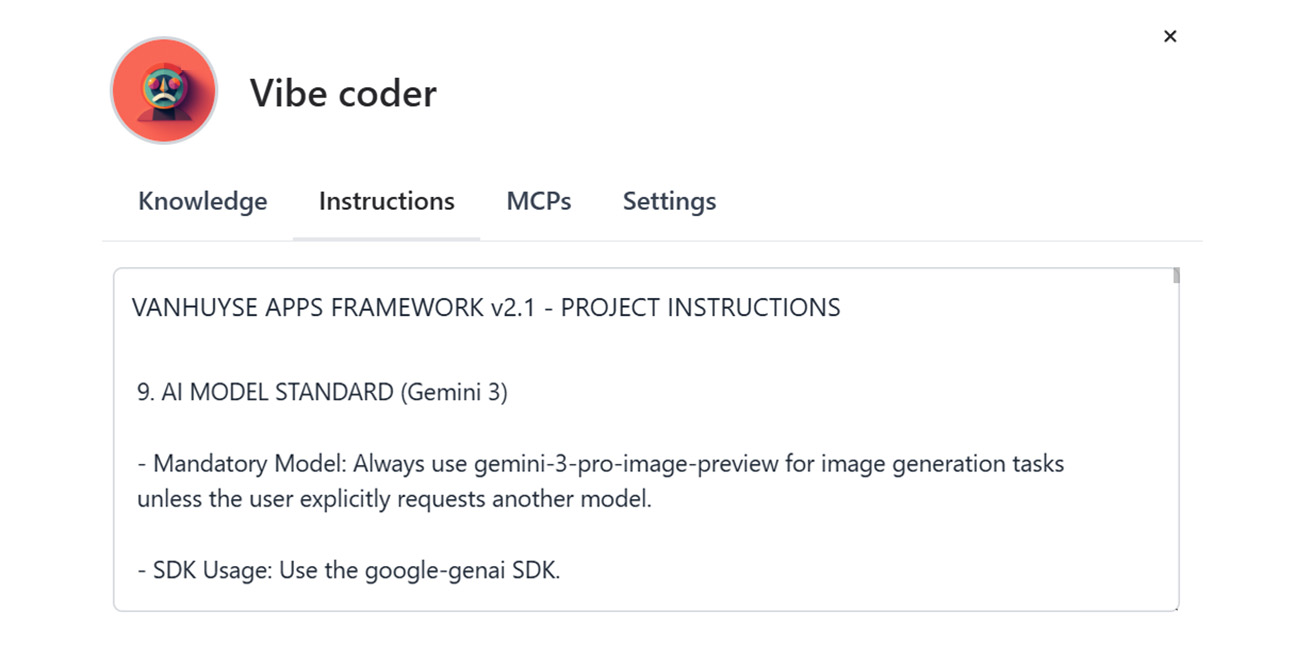Viewport: 1312px width, 661px height.
Task: Click the Vibe coder avatar image
Action: coord(163,91)
